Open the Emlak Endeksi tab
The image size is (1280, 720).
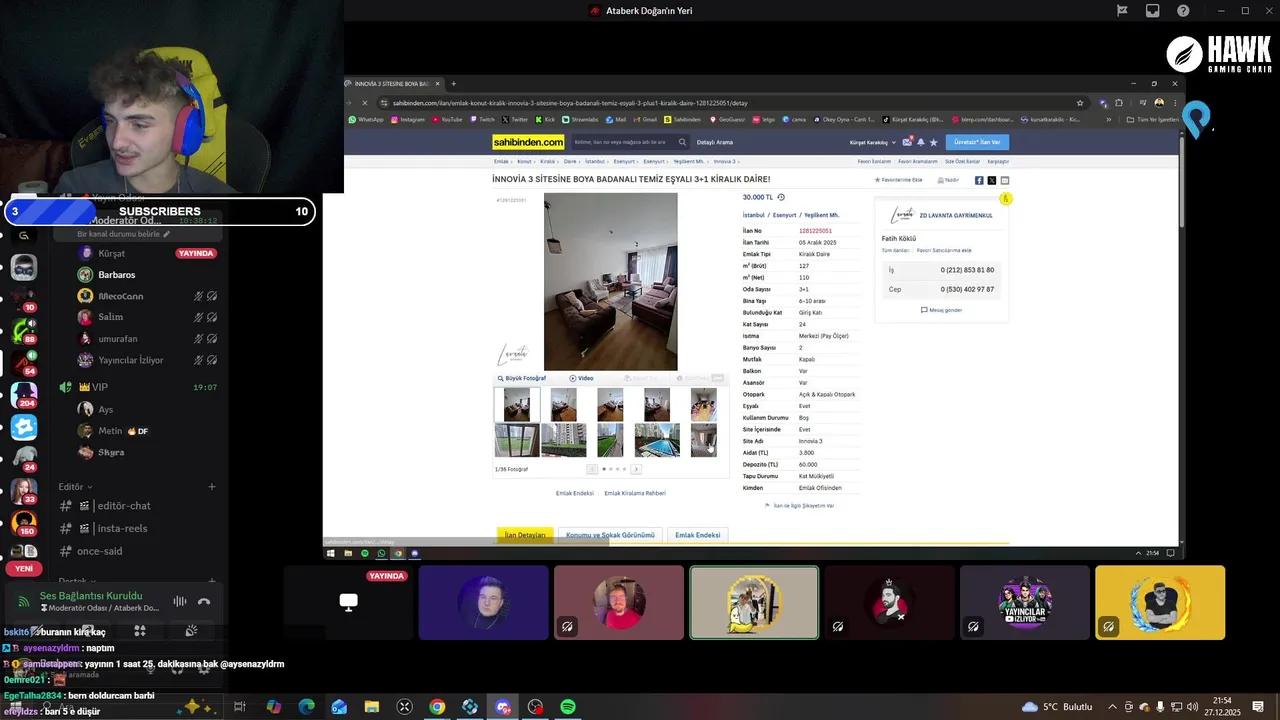pos(697,535)
